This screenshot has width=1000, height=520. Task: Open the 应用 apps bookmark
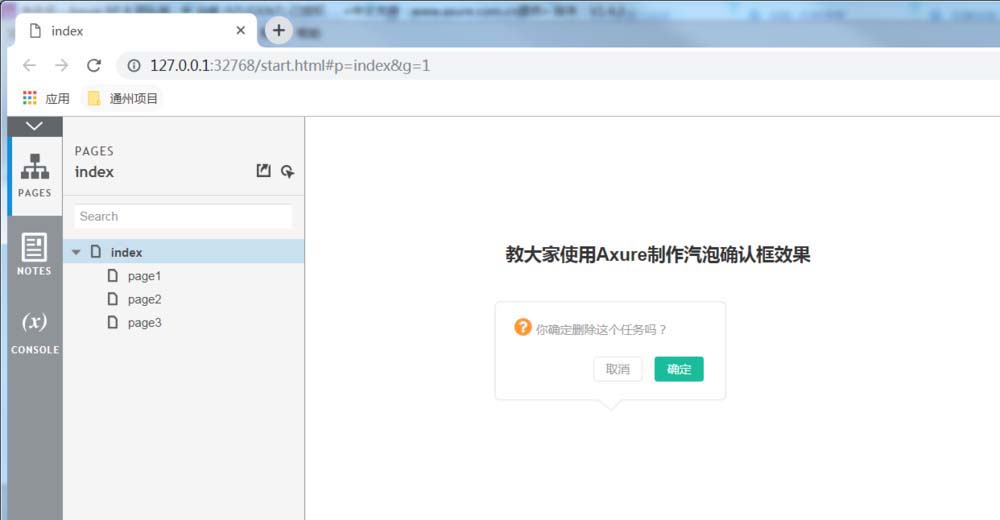pyautogui.click(x=46, y=98)
